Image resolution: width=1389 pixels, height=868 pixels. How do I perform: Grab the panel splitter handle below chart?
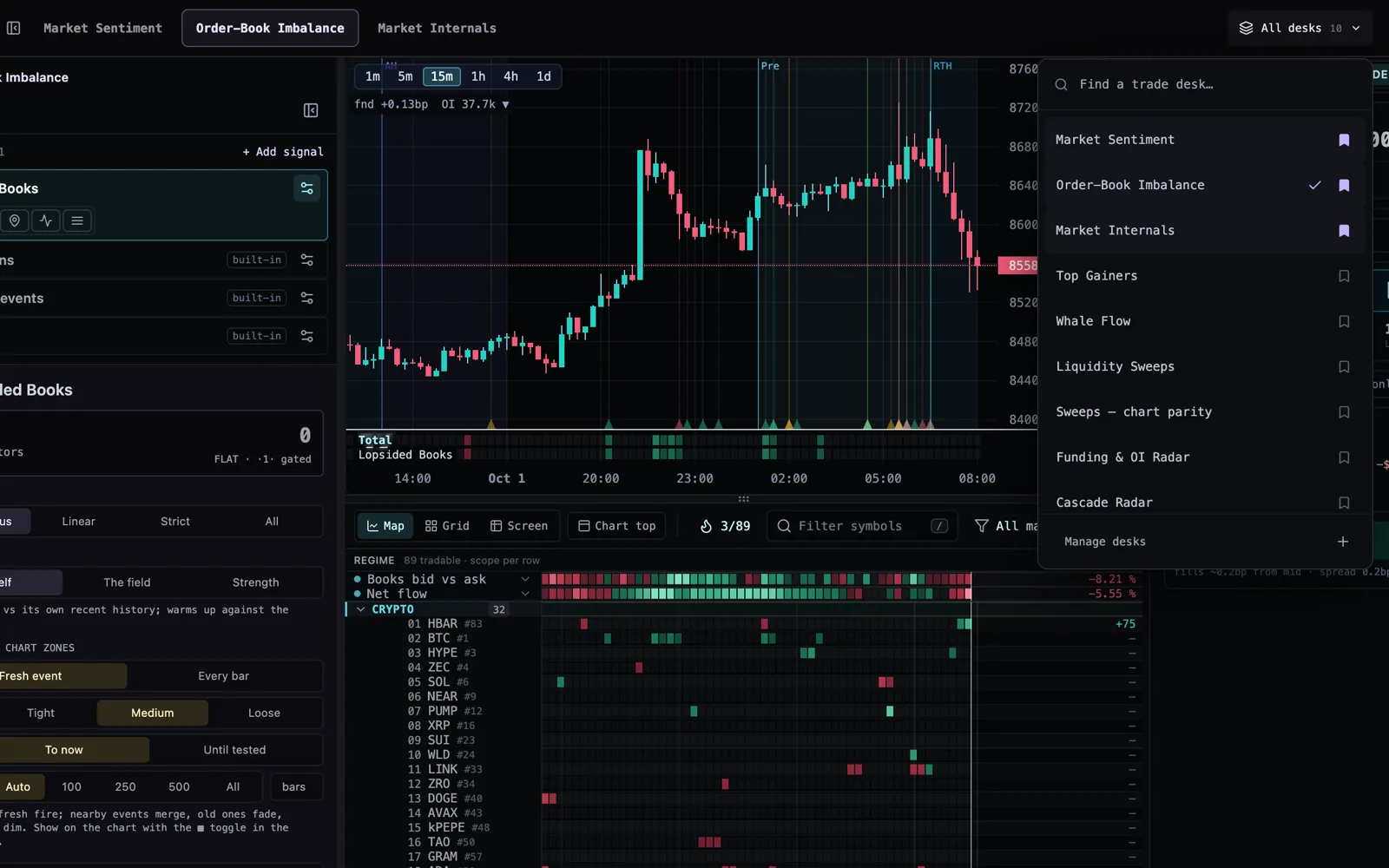pyautogui.click(x=743, y=499)
